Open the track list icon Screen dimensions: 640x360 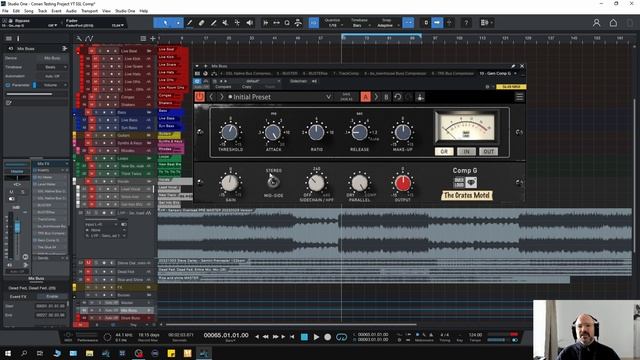143,38
